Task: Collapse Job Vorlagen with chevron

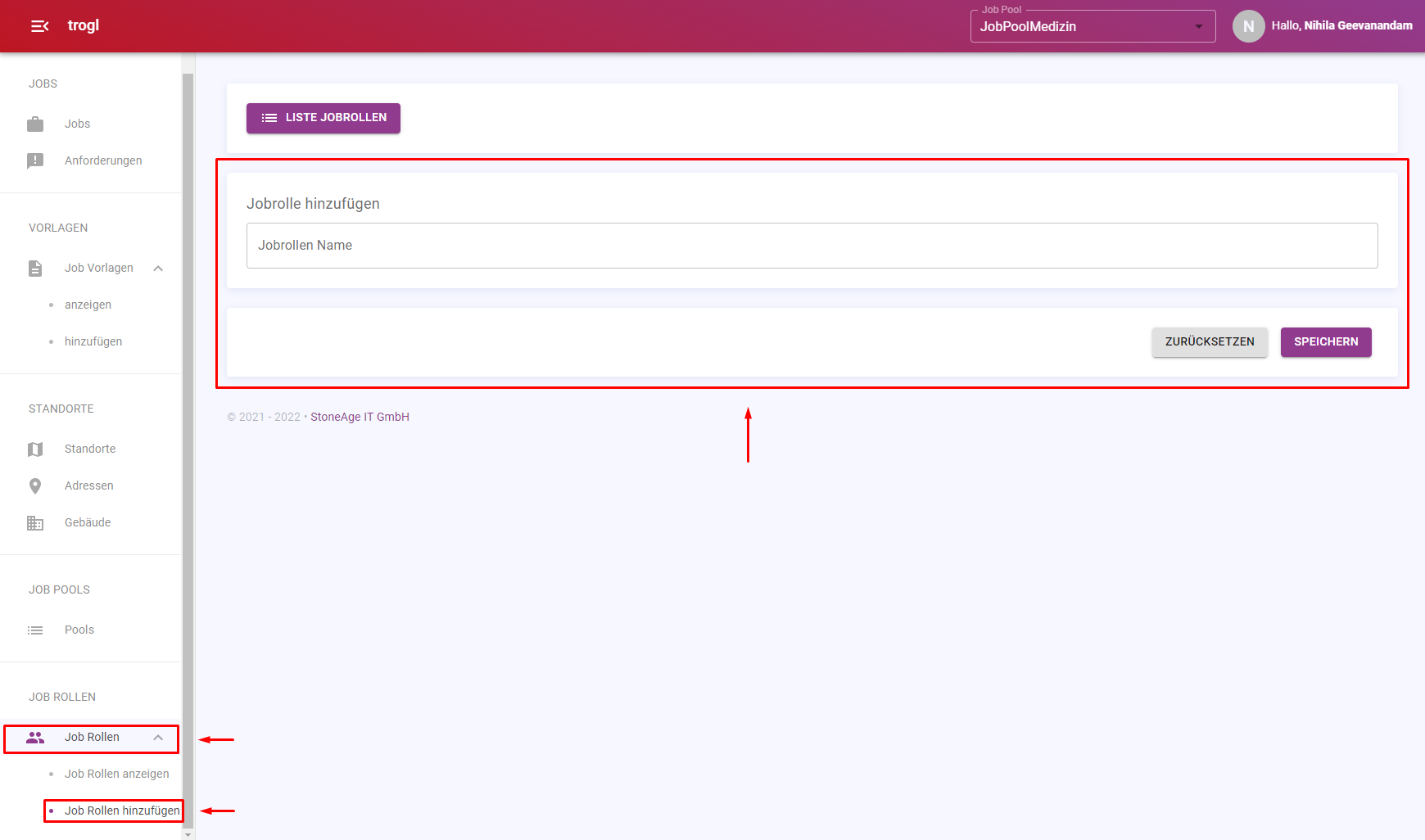Action: click(x=158, y=268)
